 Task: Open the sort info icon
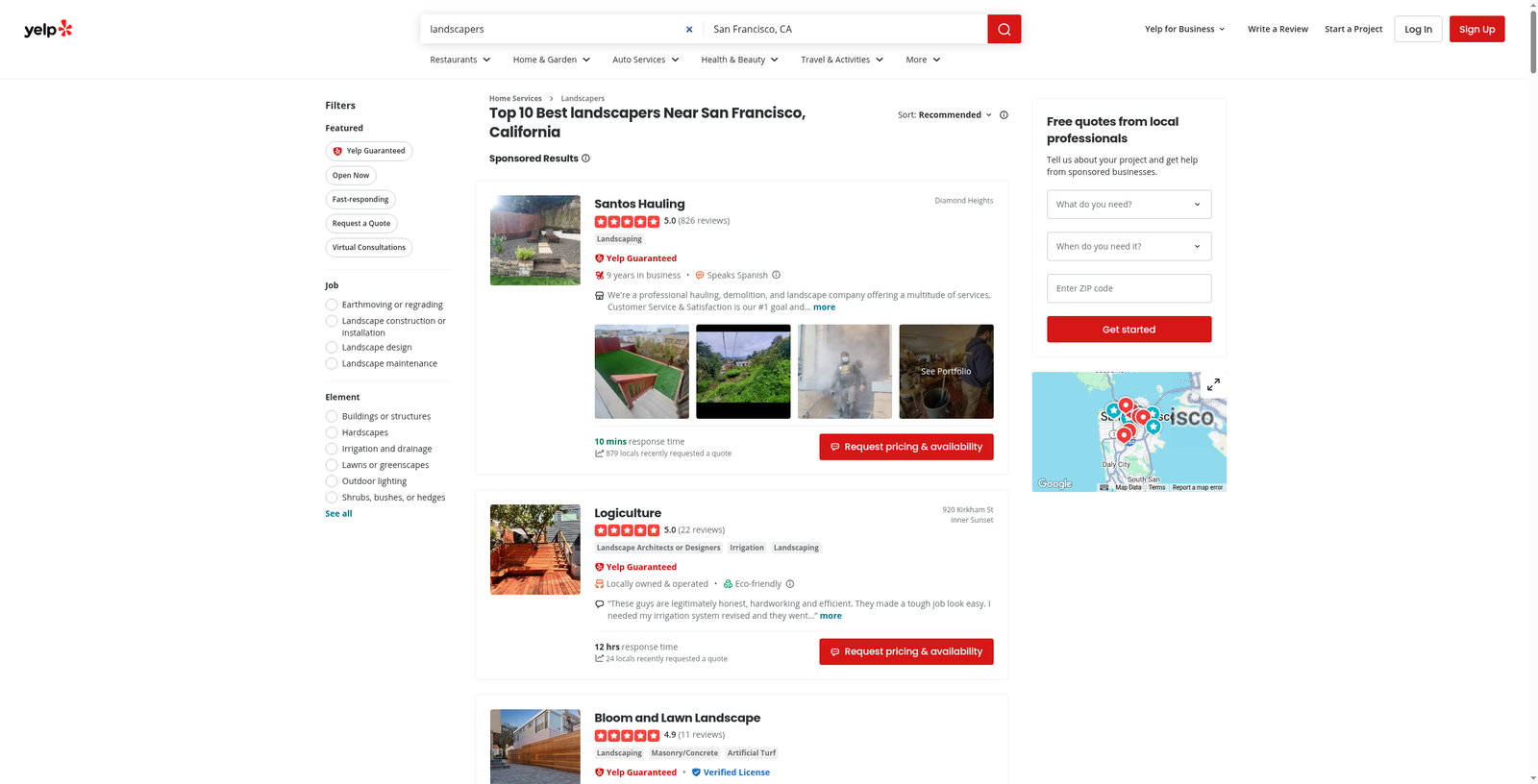click(x=1004, y=114)
